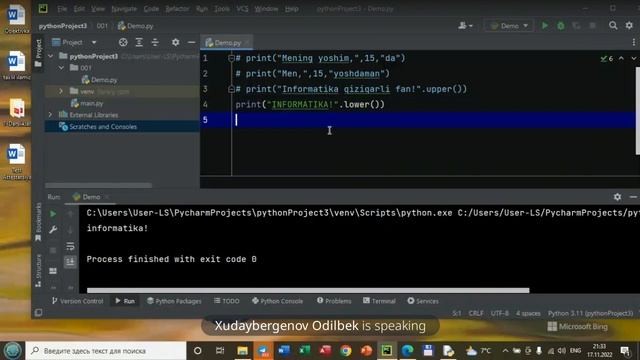Image resolution: width=640 pixels, height=360 pixels.
Task: Toggle scroll to end in Run console
Action: point(70,262)
